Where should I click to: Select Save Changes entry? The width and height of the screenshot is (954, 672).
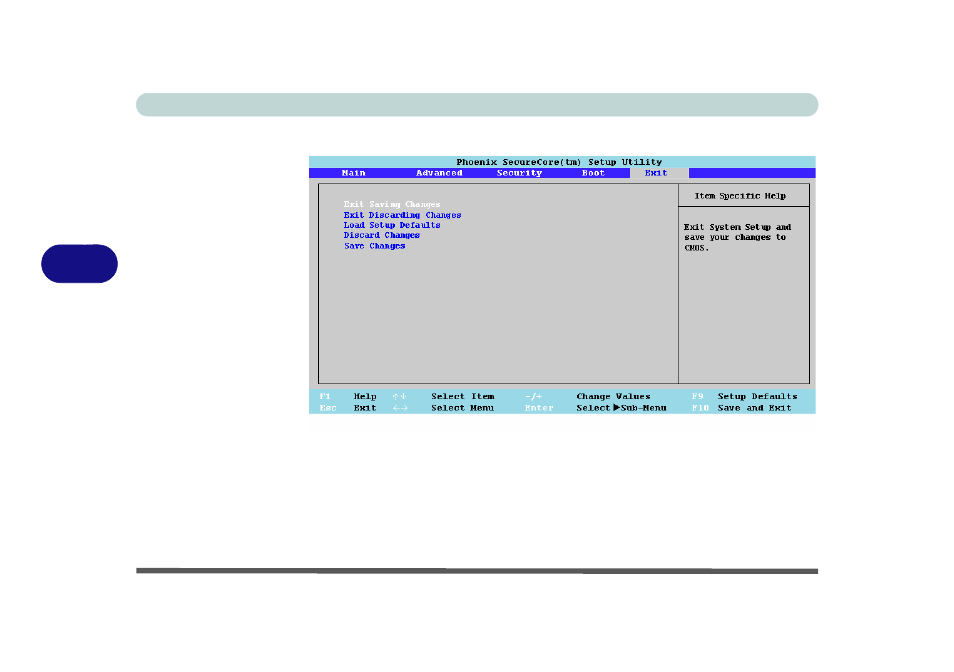(x=375, y=246)
